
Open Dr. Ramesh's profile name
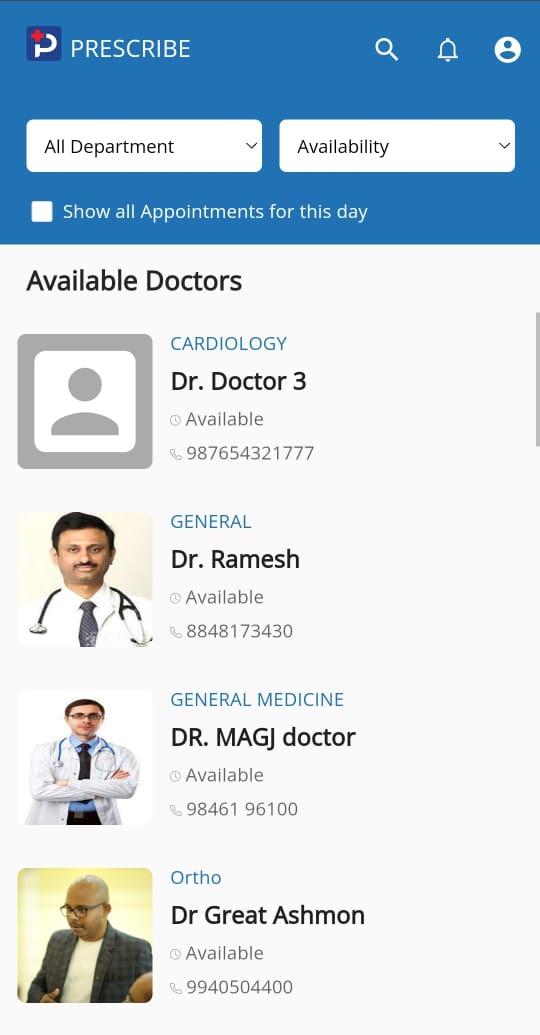click(235, 559)
